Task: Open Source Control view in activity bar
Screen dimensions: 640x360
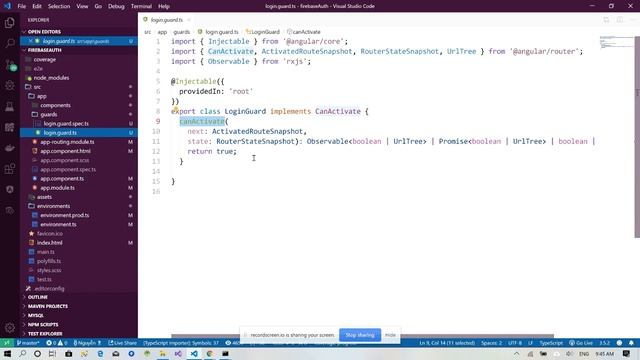Action: [9, 64]
